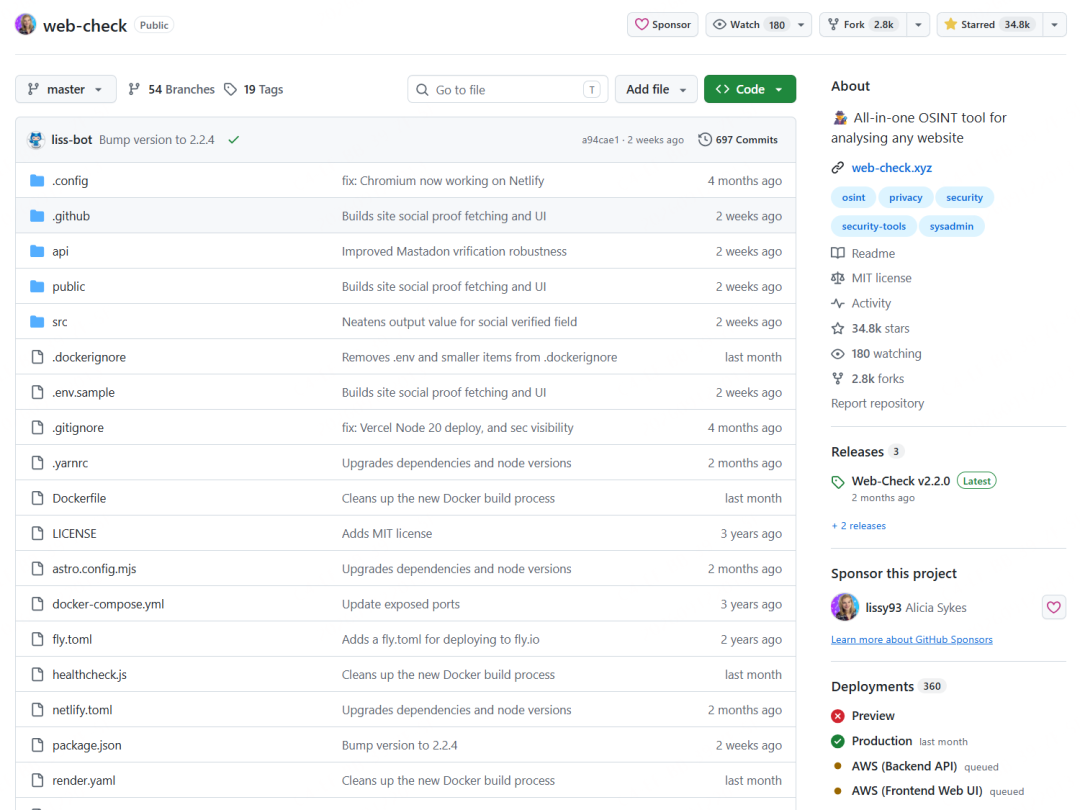Open the Readme link in About
1080x810 pixels.
click(863, 253)
